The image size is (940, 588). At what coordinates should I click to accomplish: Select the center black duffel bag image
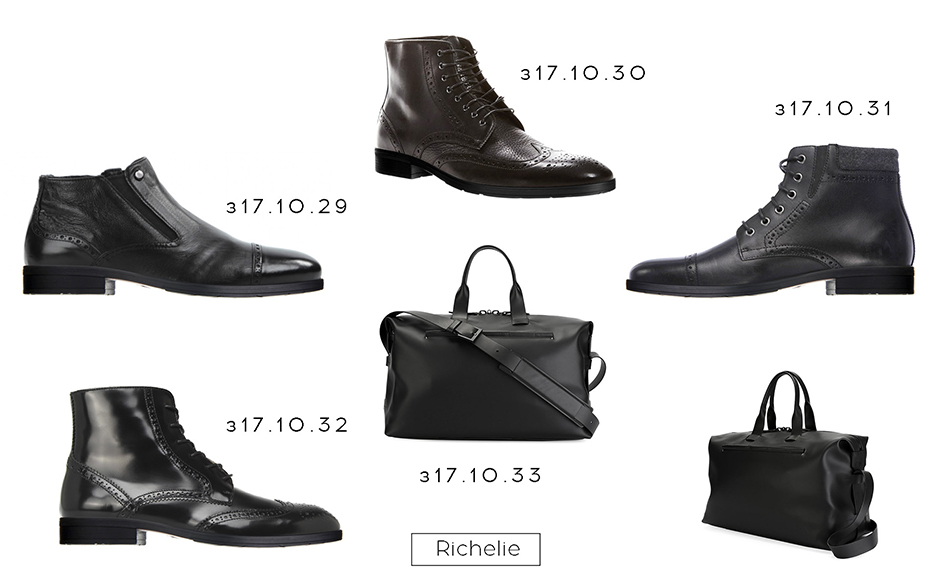point(492,343)
